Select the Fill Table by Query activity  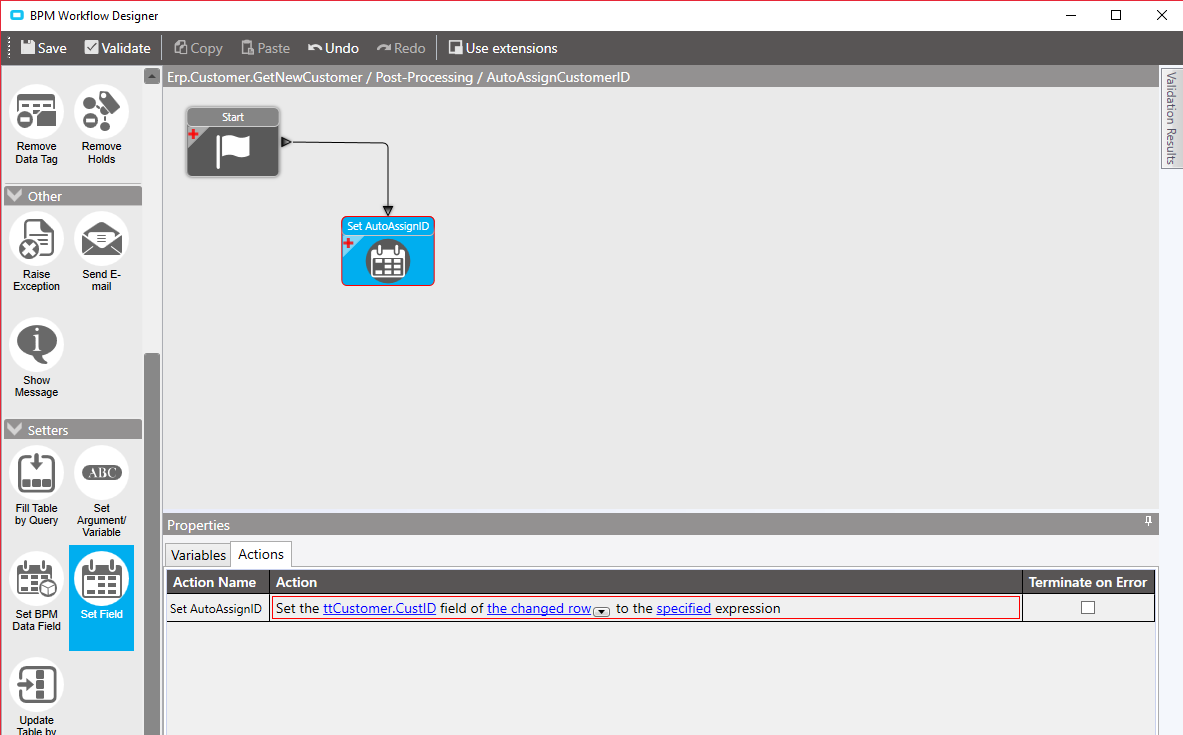click(36, 487)
